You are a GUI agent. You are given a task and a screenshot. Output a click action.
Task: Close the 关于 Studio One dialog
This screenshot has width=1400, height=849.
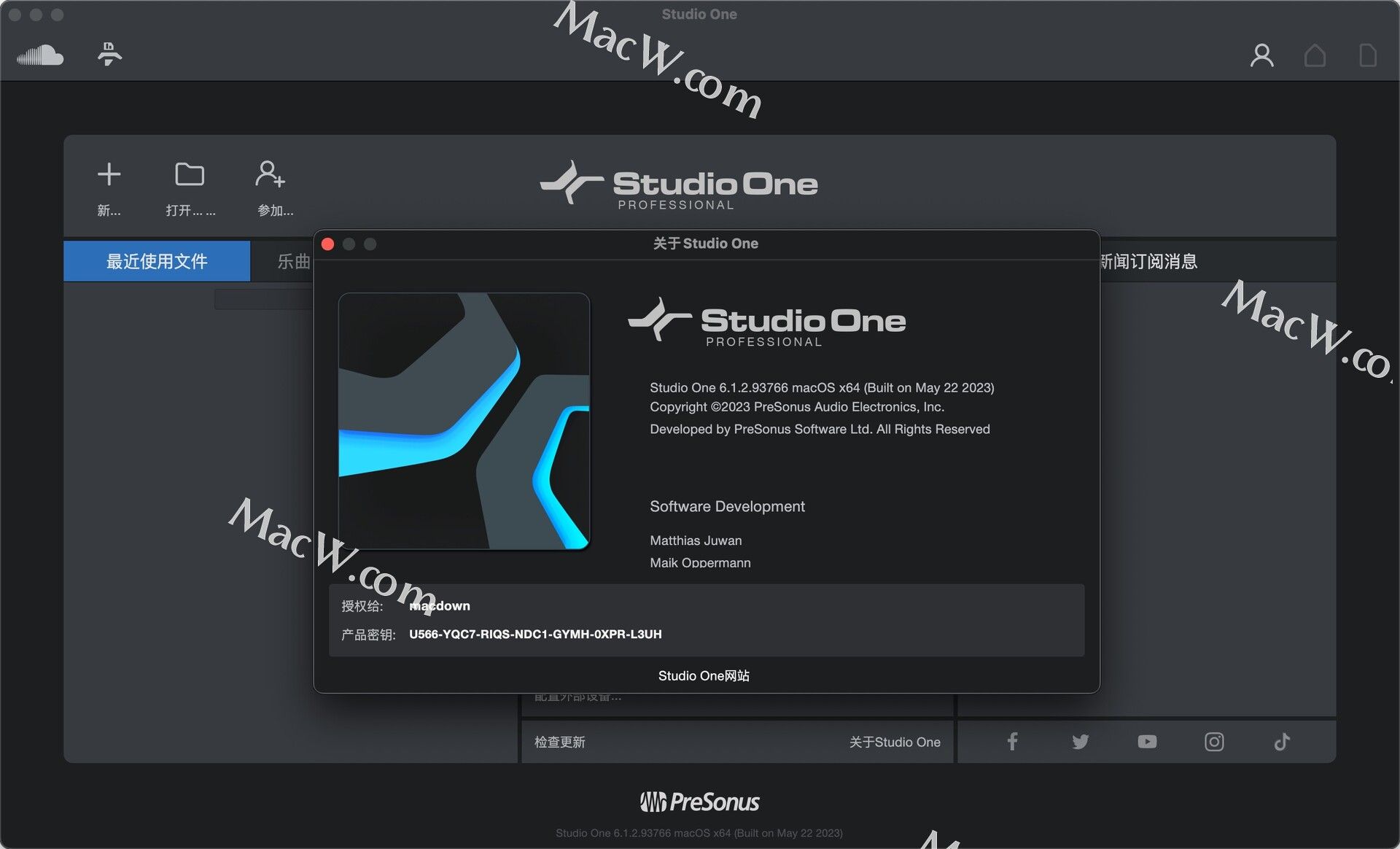(x=328, y=244)
